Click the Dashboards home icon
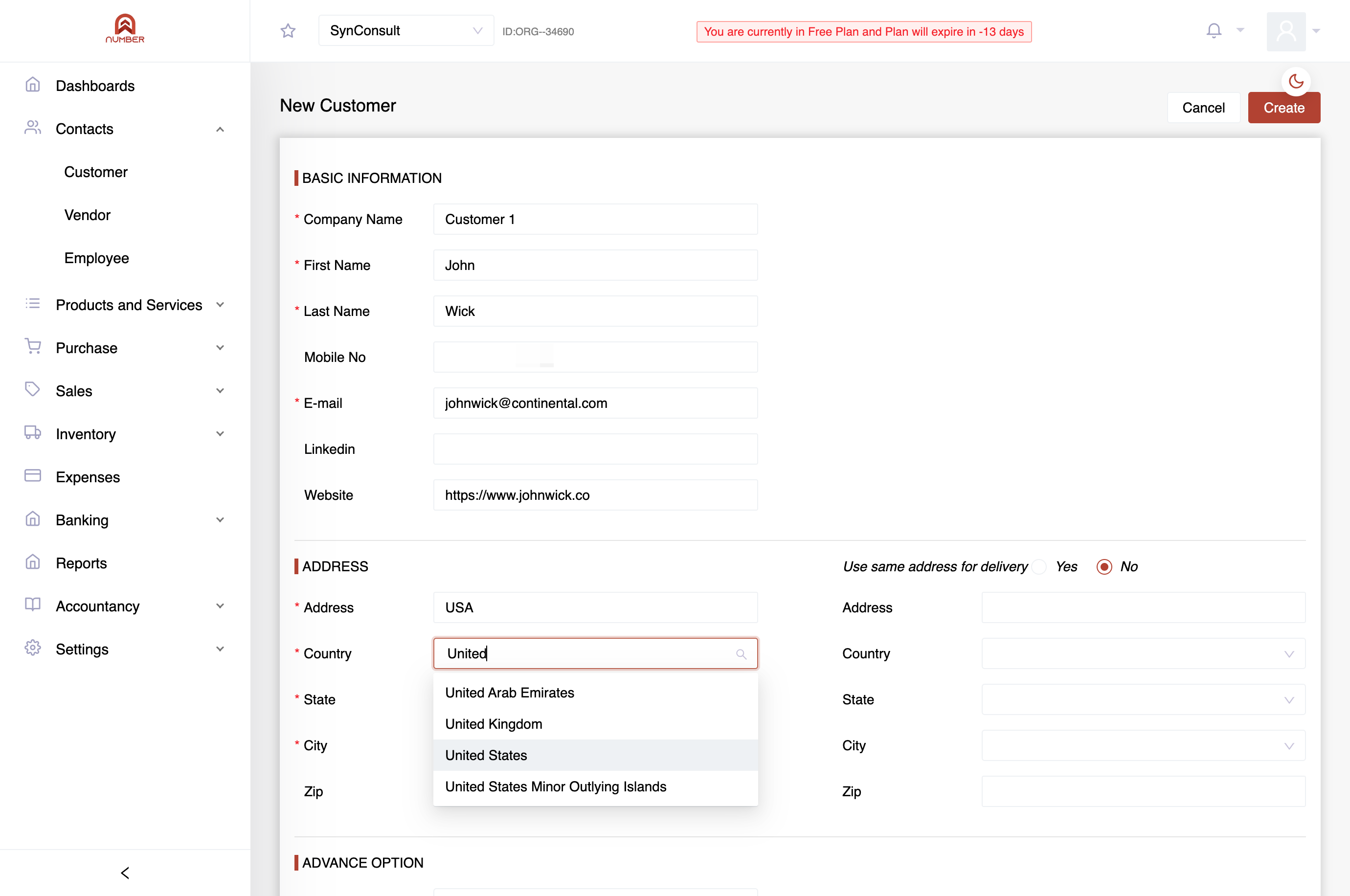1350x896 pixels. coord(33,85)
